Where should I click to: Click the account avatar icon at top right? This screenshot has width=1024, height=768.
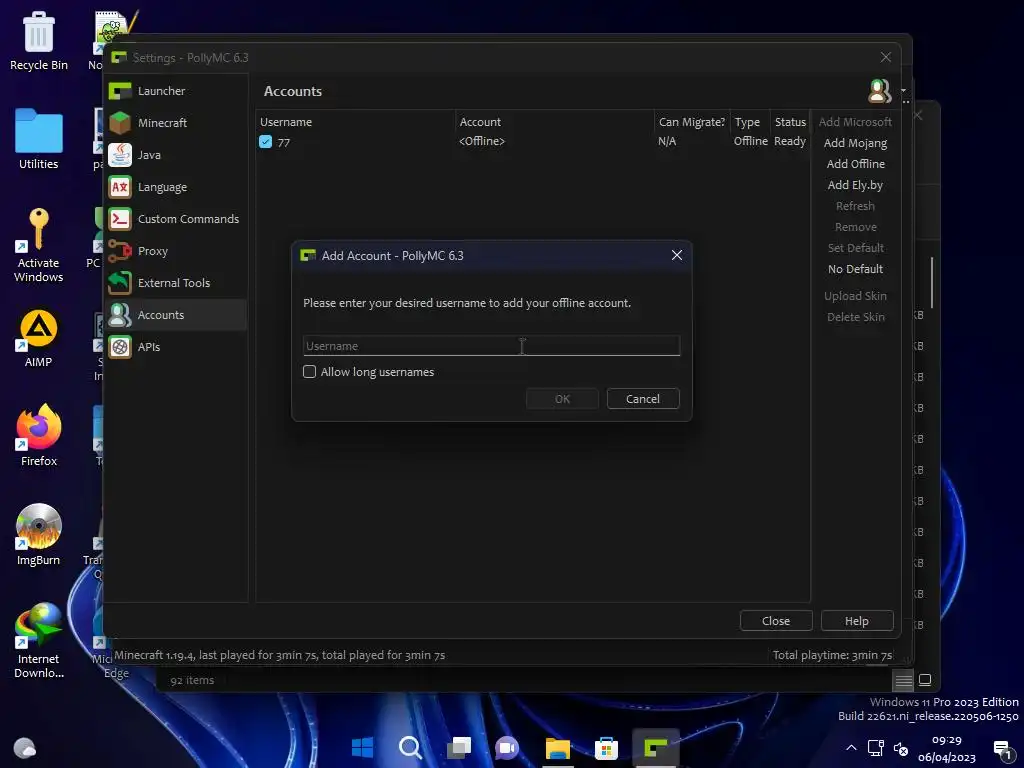pyautogui.click(x=880, y=91)
